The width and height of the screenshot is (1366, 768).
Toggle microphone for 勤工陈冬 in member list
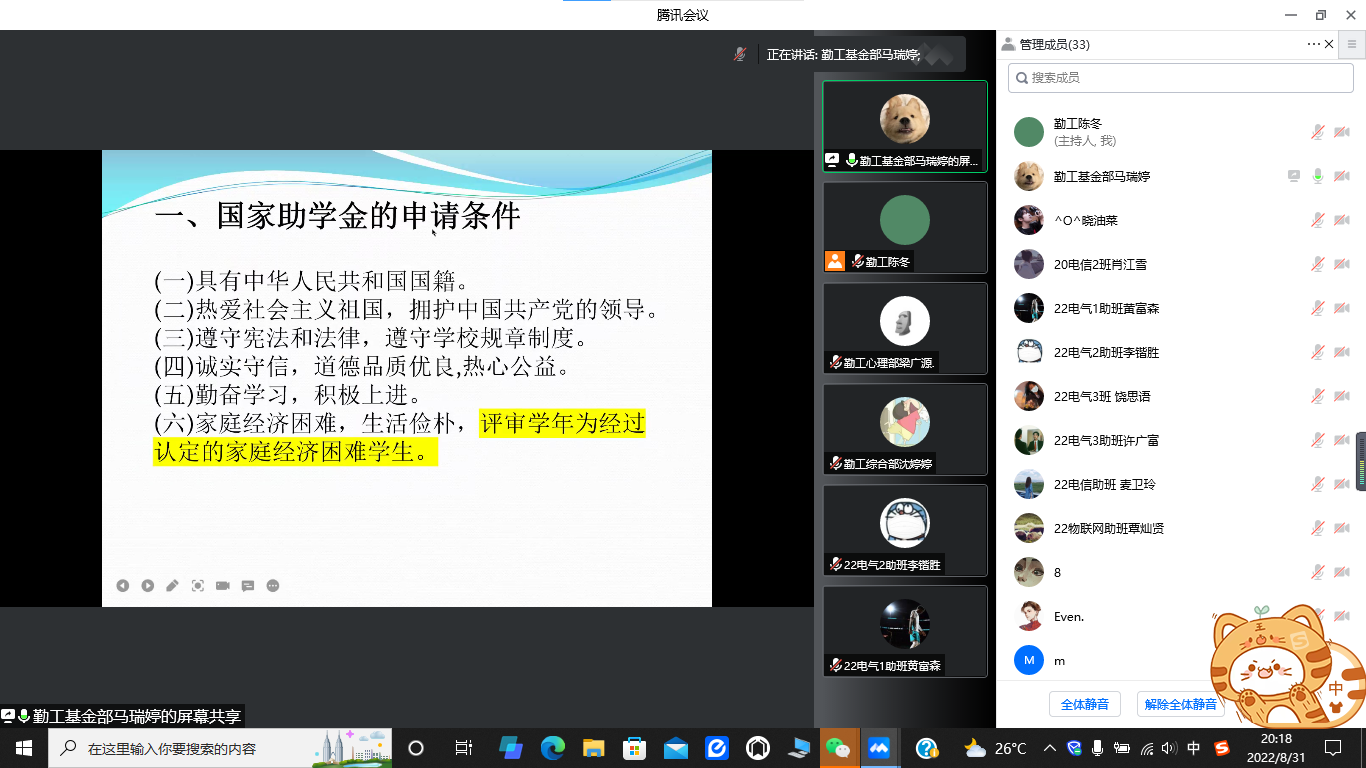coord(1318,132)
